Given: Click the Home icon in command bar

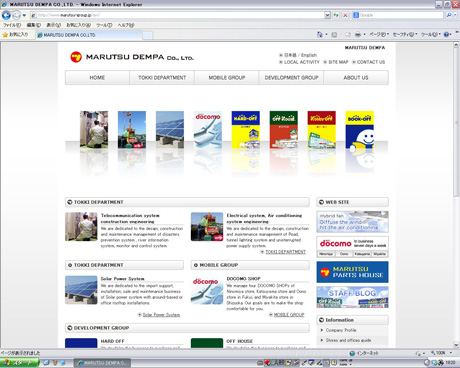Looking at the screenshot, I should (320, 34).
